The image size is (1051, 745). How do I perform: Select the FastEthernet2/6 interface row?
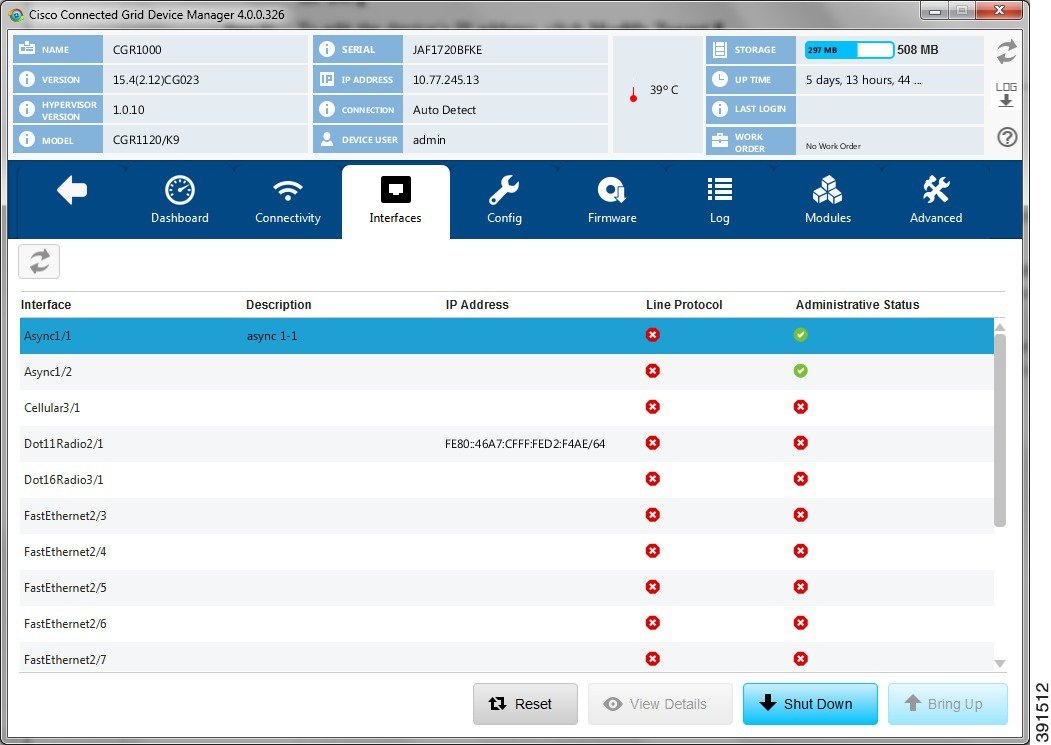507,624
